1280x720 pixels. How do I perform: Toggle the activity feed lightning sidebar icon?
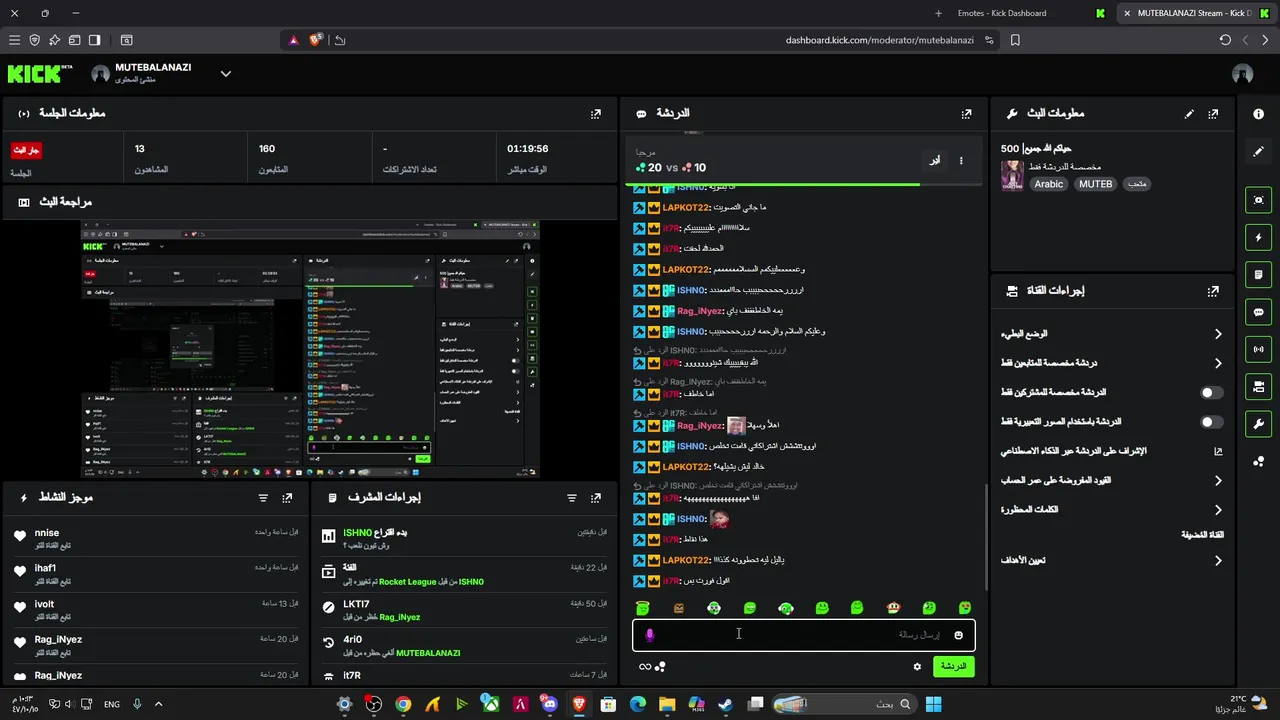coord(1258,238)
